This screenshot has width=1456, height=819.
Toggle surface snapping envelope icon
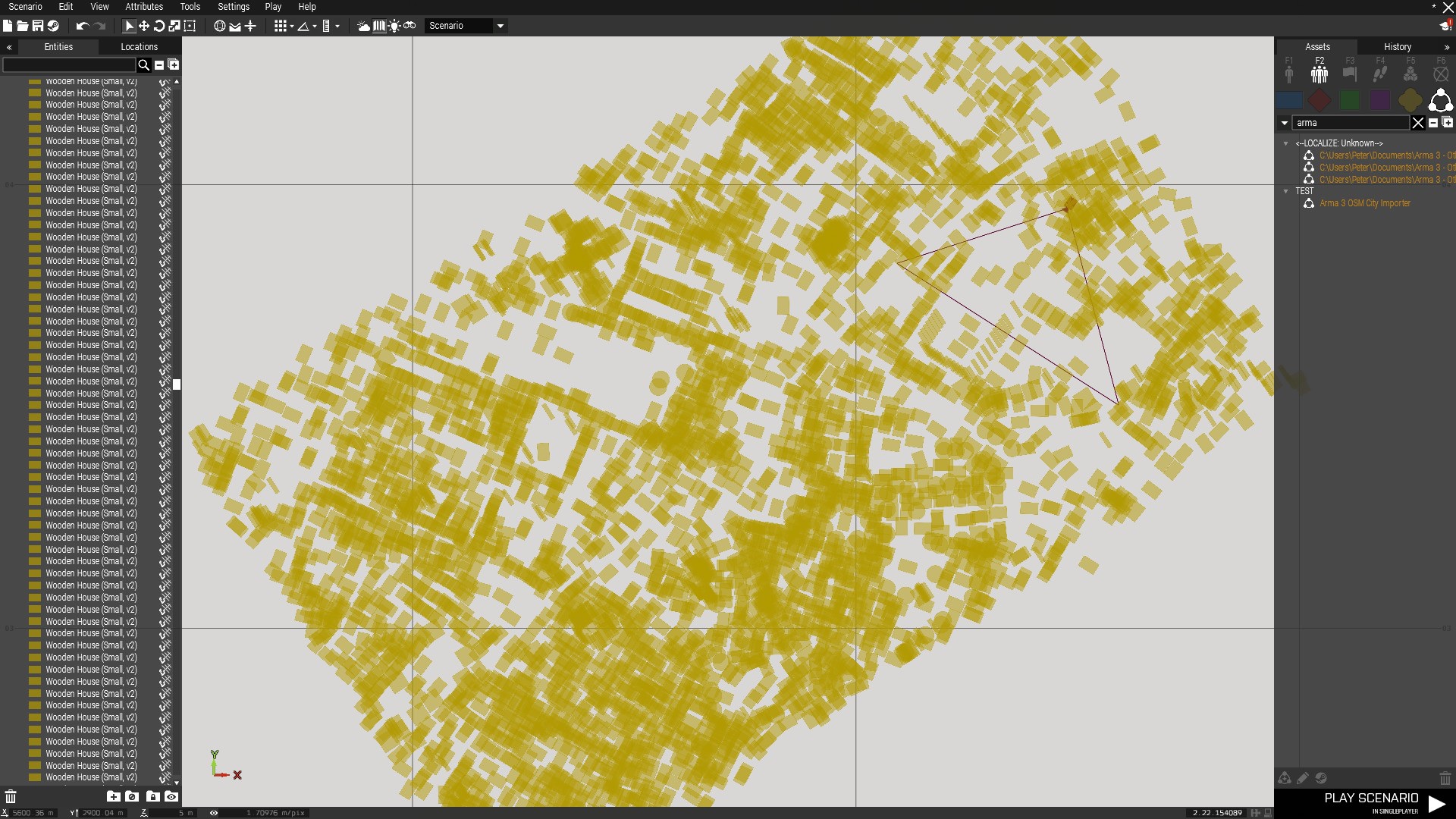click(235, 26)
